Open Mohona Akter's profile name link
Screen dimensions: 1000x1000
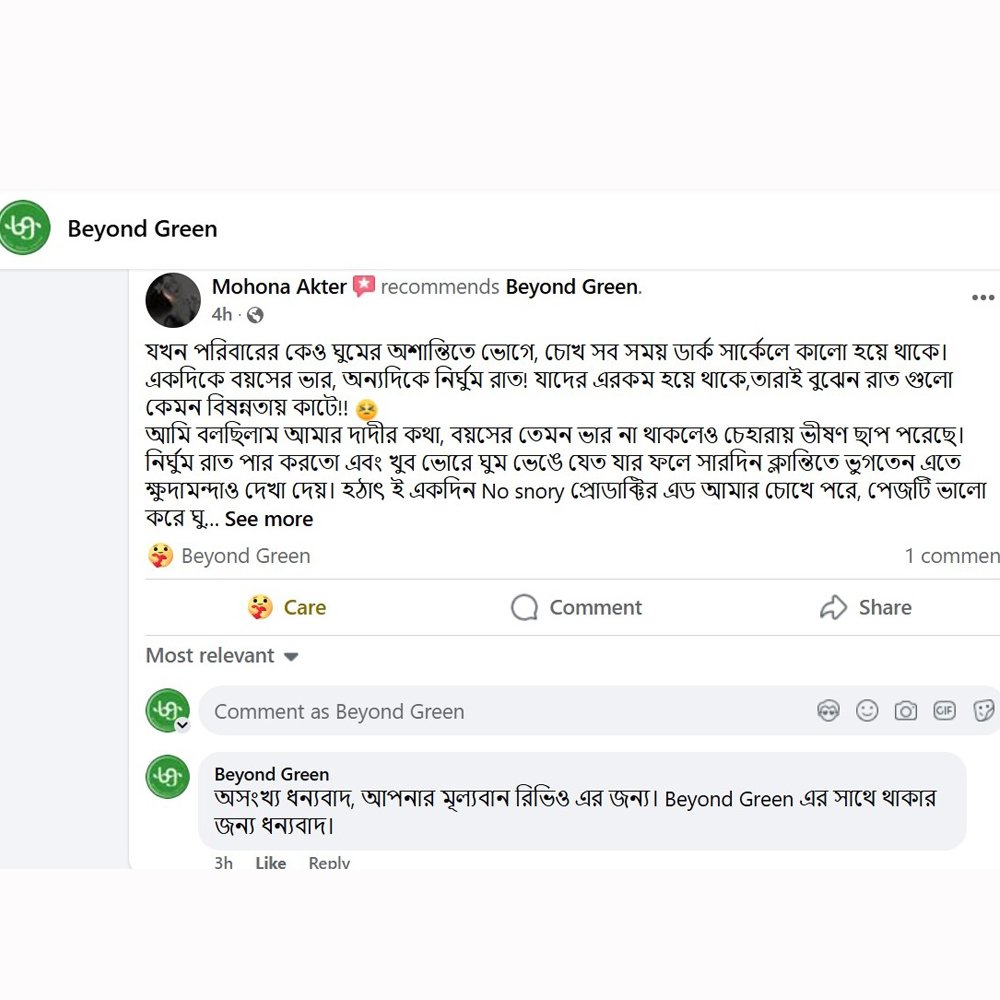pos(279,287)
